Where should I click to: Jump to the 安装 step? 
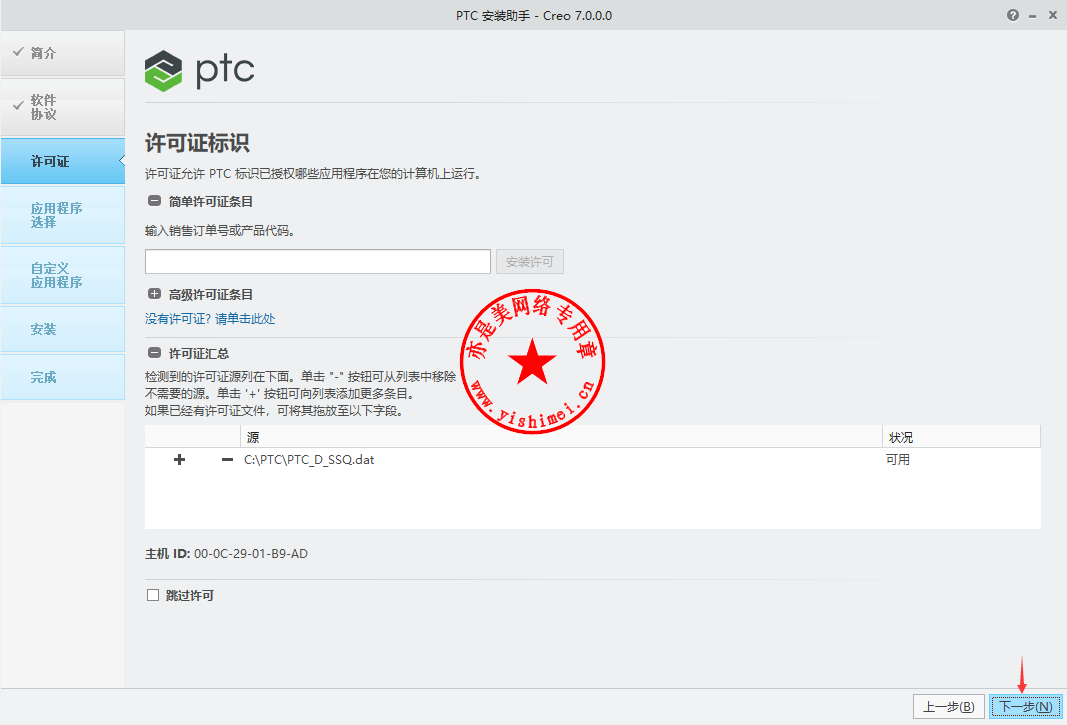[63, 329]
